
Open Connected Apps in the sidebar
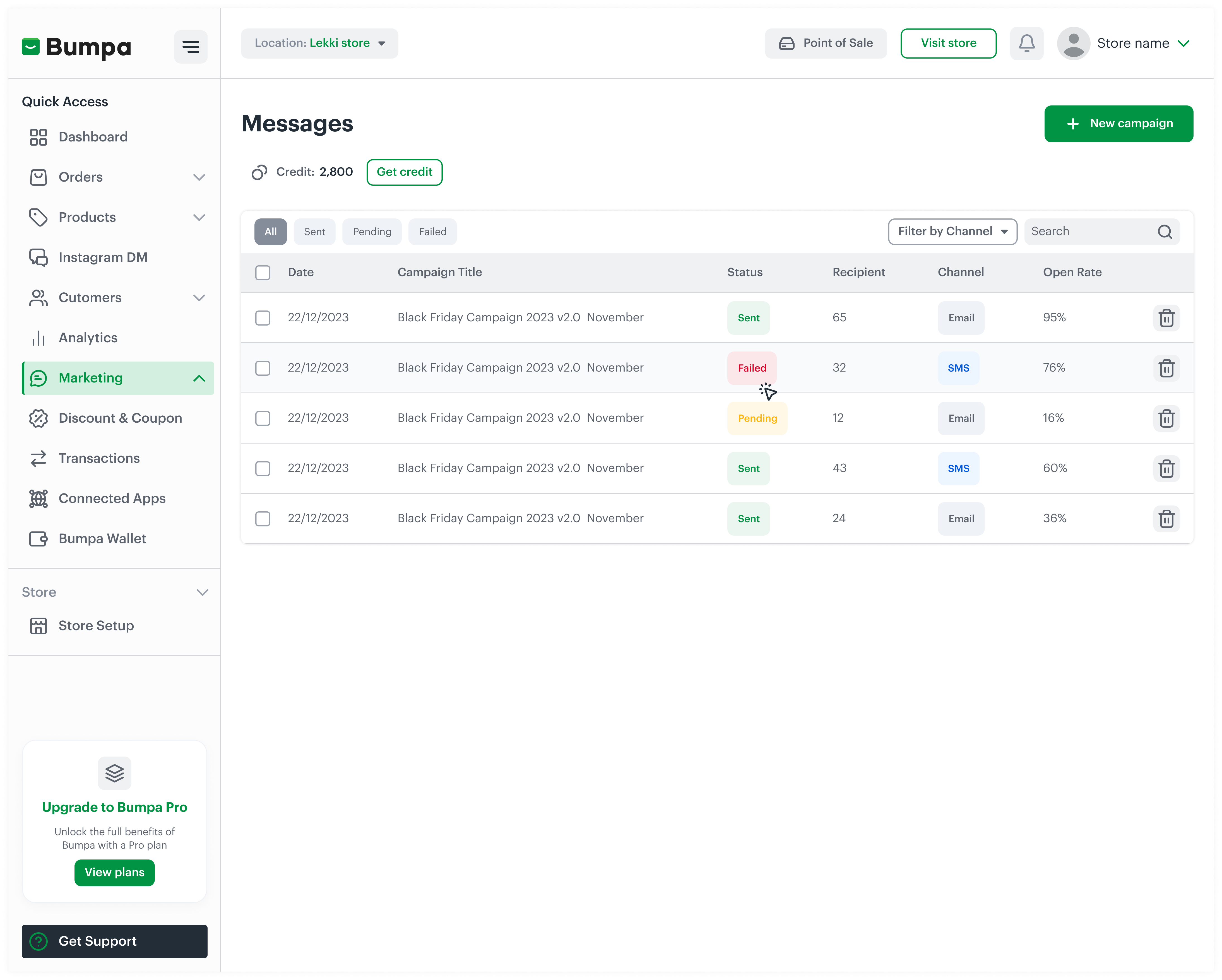click(x=112, y=498)
